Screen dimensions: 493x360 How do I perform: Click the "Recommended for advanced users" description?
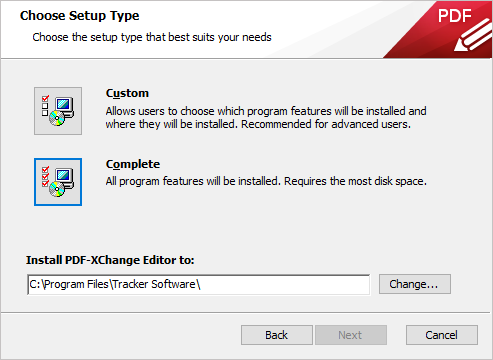(326, 124)
